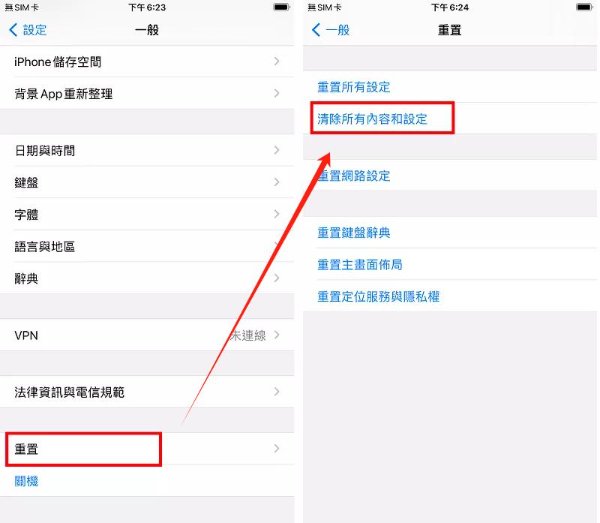
Task: Select 語言與地區 entry
Action: [x=147, y=246]
